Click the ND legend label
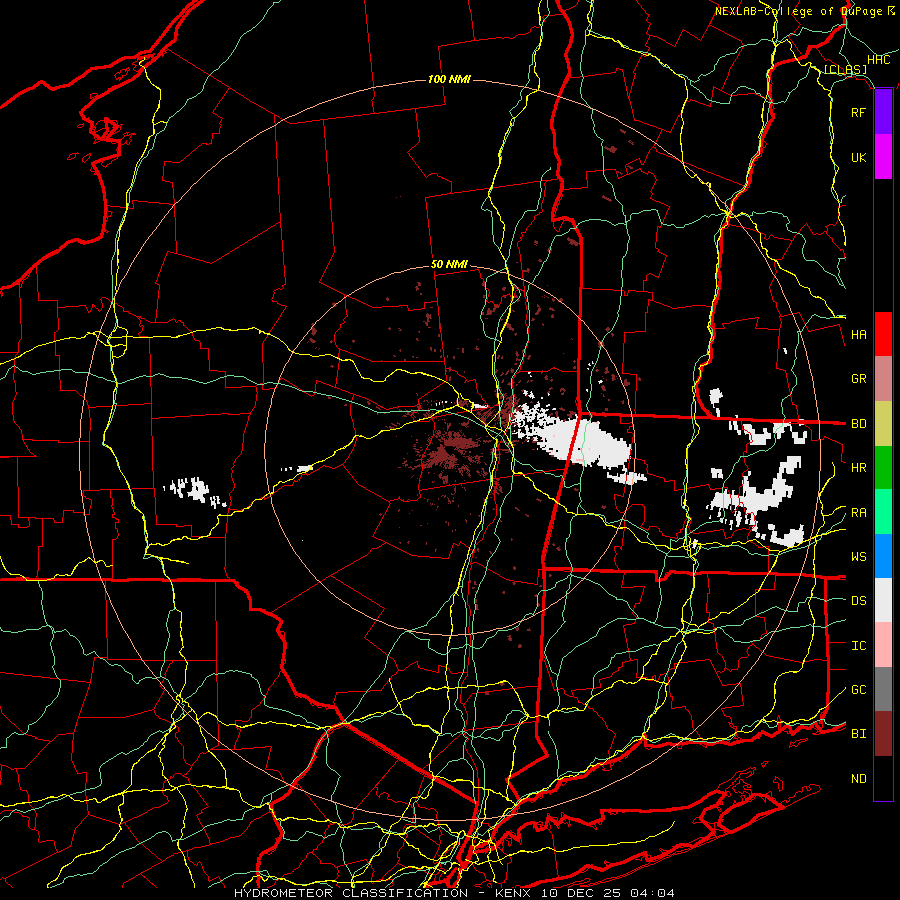Screen dimensions: 900x900 (x=859, y=779)
